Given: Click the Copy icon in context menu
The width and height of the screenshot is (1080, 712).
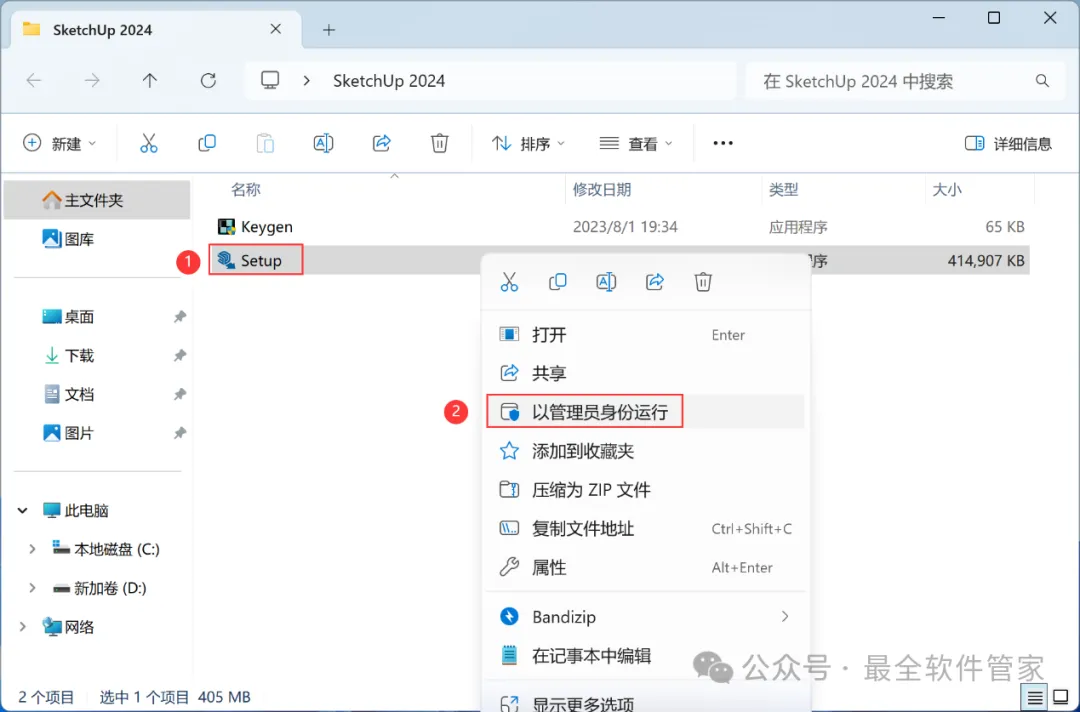Looking at the screenshot, I should pyautogui.click(x=558, y=282).
